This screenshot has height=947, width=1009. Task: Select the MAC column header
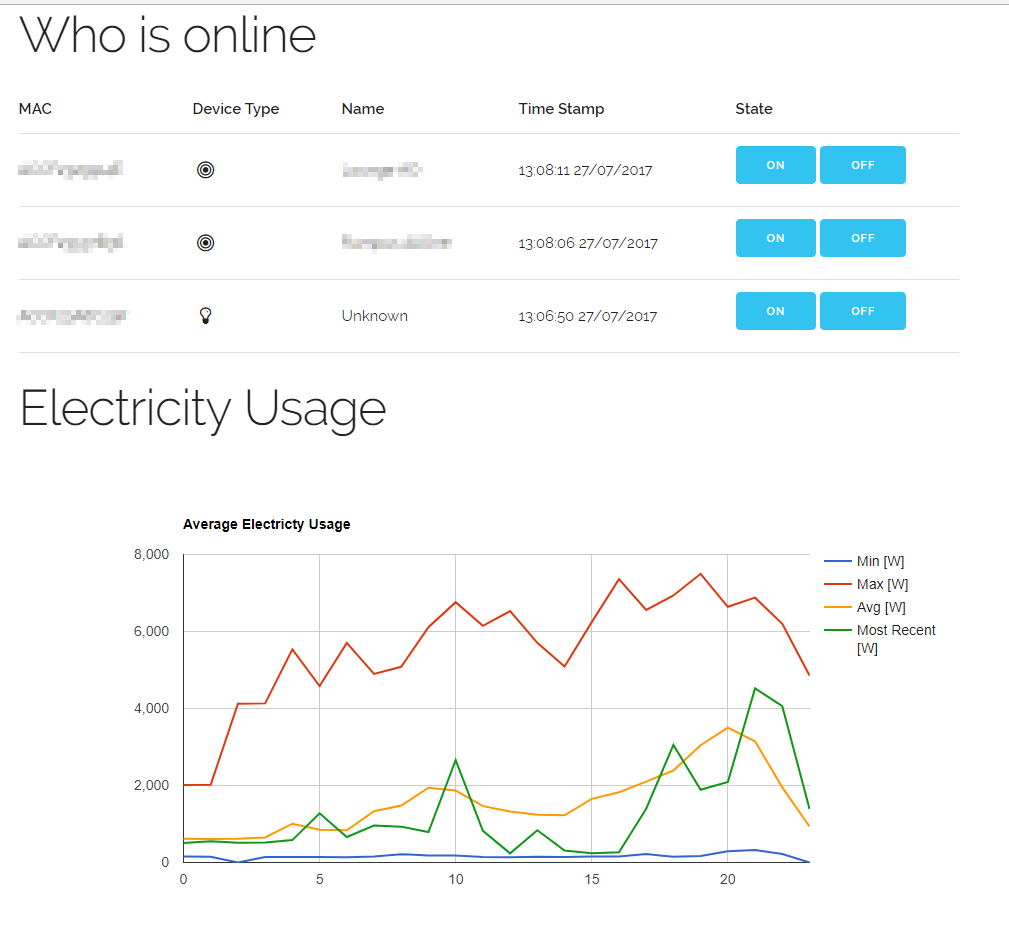pos(35,109)
